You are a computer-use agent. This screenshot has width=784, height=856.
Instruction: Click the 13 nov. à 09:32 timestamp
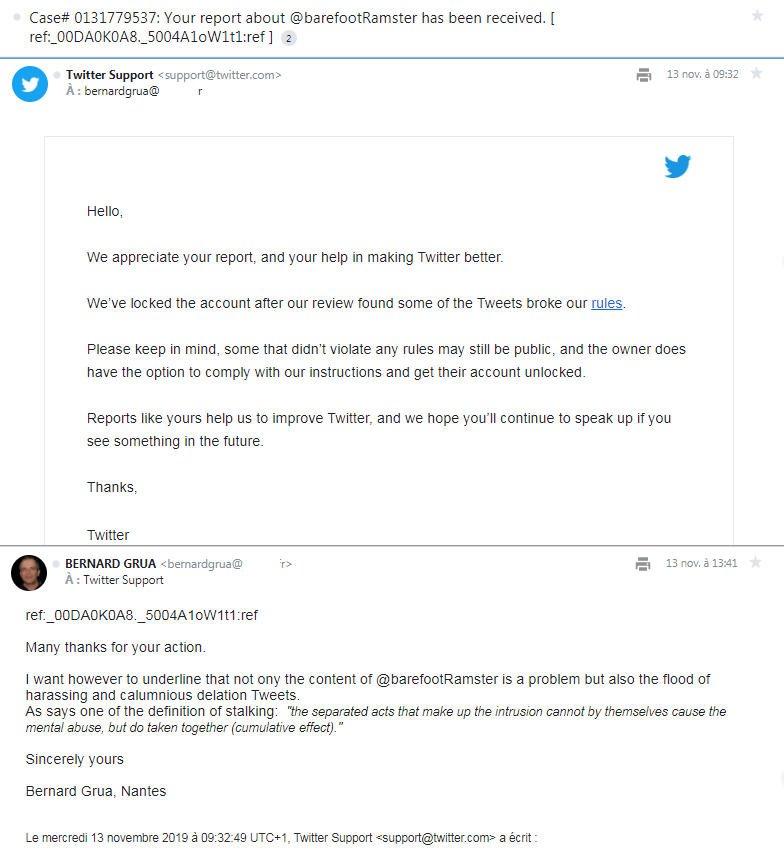702,75
